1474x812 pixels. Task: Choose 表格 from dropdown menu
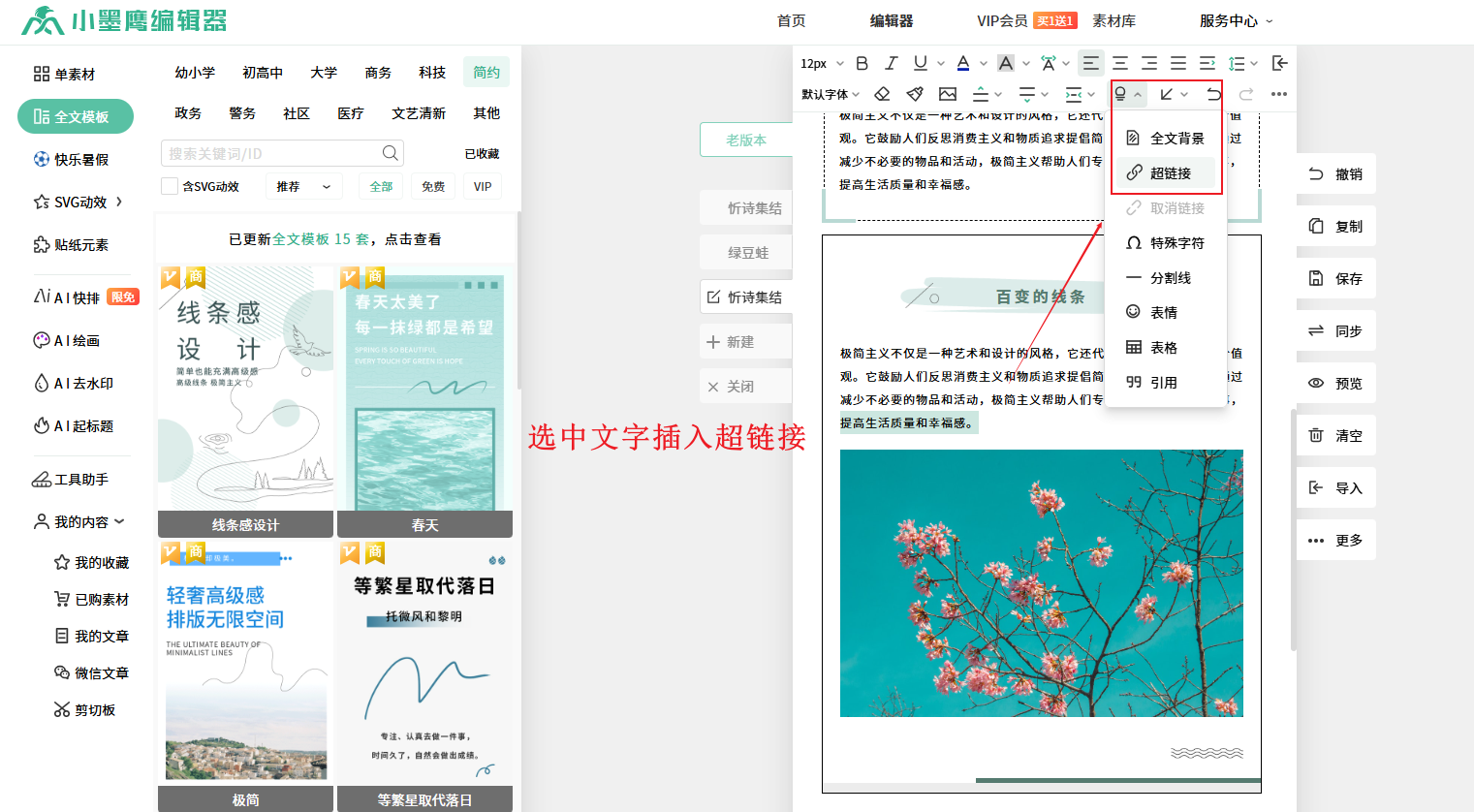tap(1166, 348)
